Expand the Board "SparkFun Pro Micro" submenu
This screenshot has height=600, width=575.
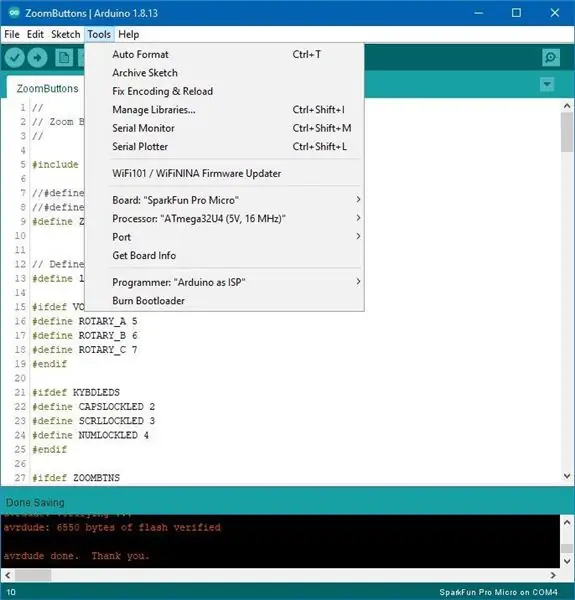click(236, 200)
